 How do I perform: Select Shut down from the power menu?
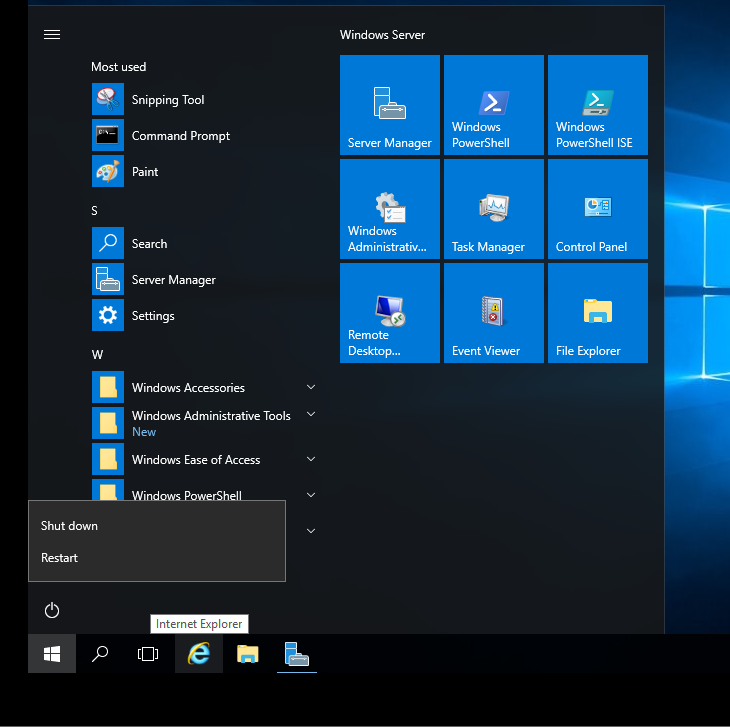point(157,525)
